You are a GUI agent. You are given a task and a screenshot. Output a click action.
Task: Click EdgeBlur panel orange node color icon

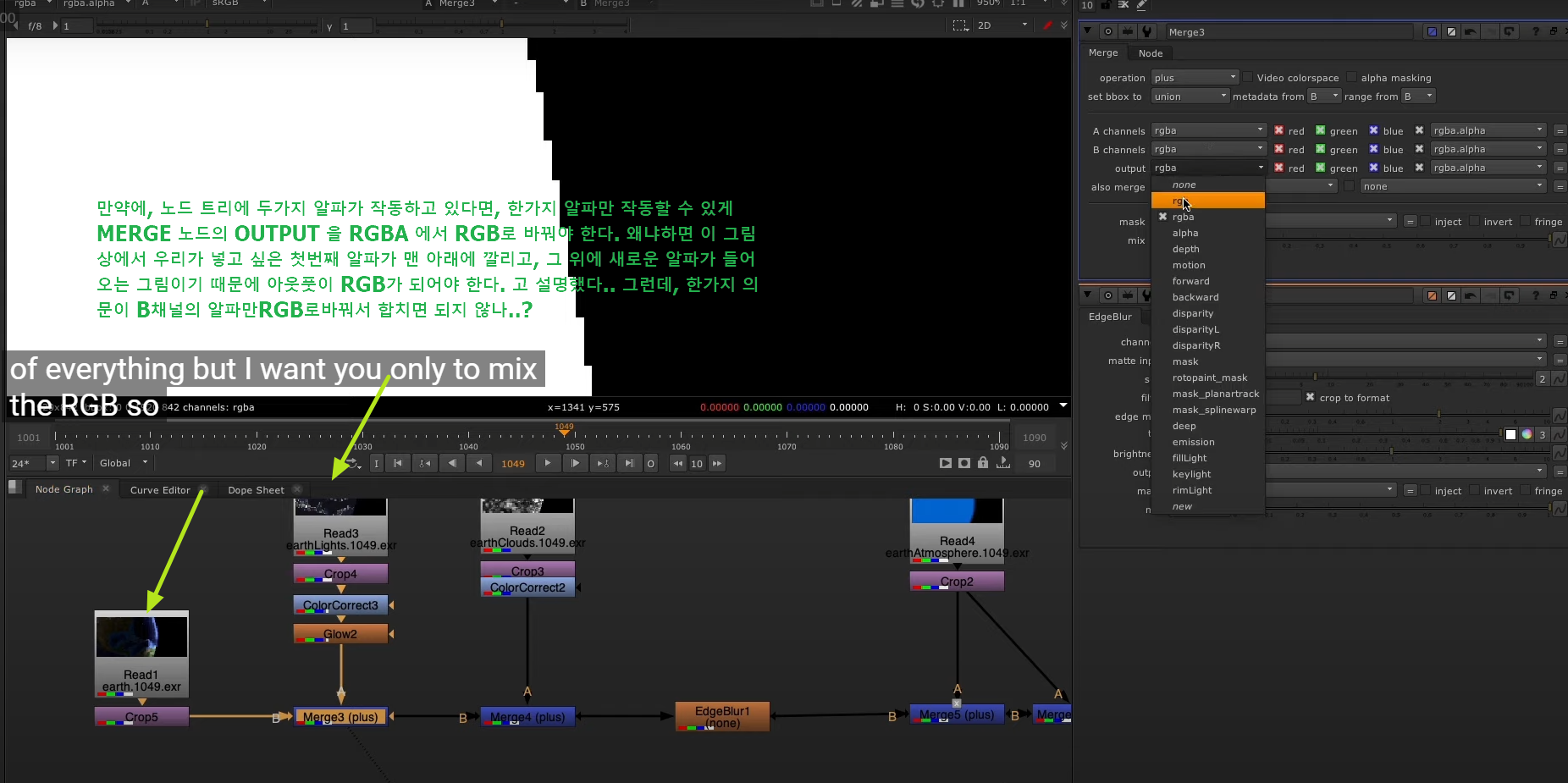(x=1433, y=295)
